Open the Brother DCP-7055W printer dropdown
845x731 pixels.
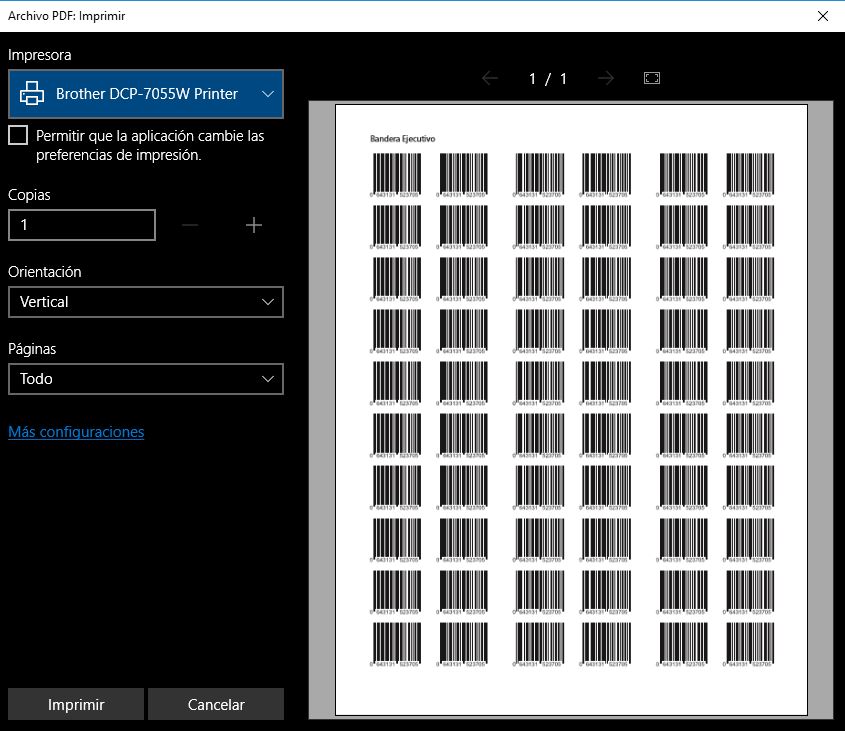coord(146,94)
